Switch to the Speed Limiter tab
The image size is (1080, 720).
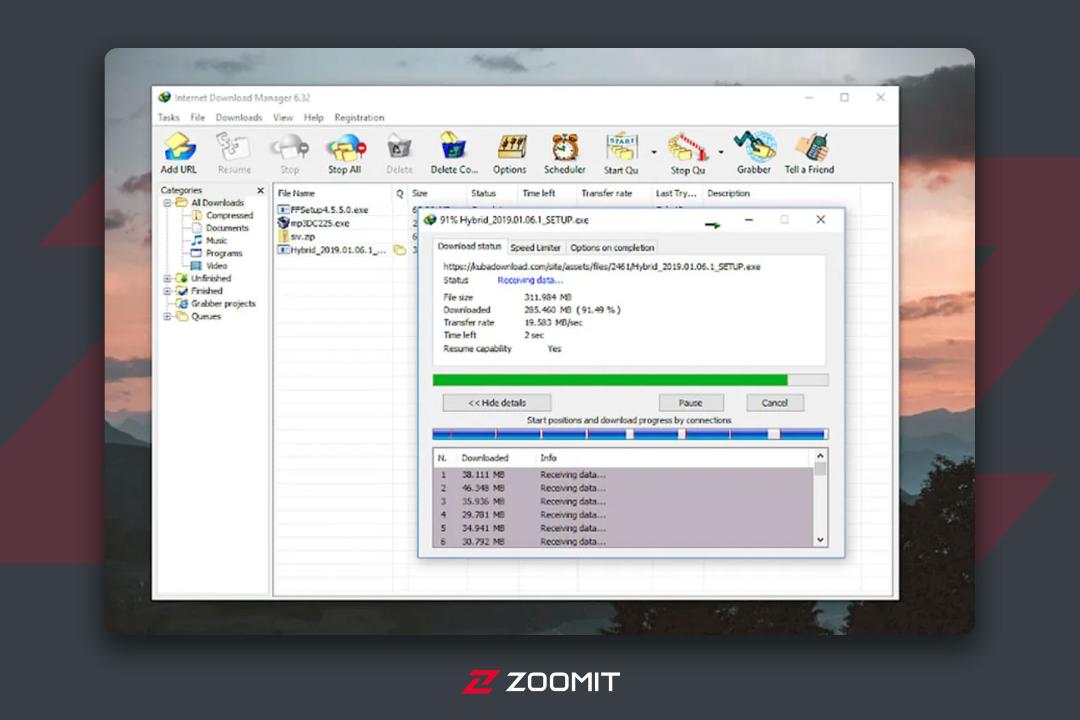535,247
